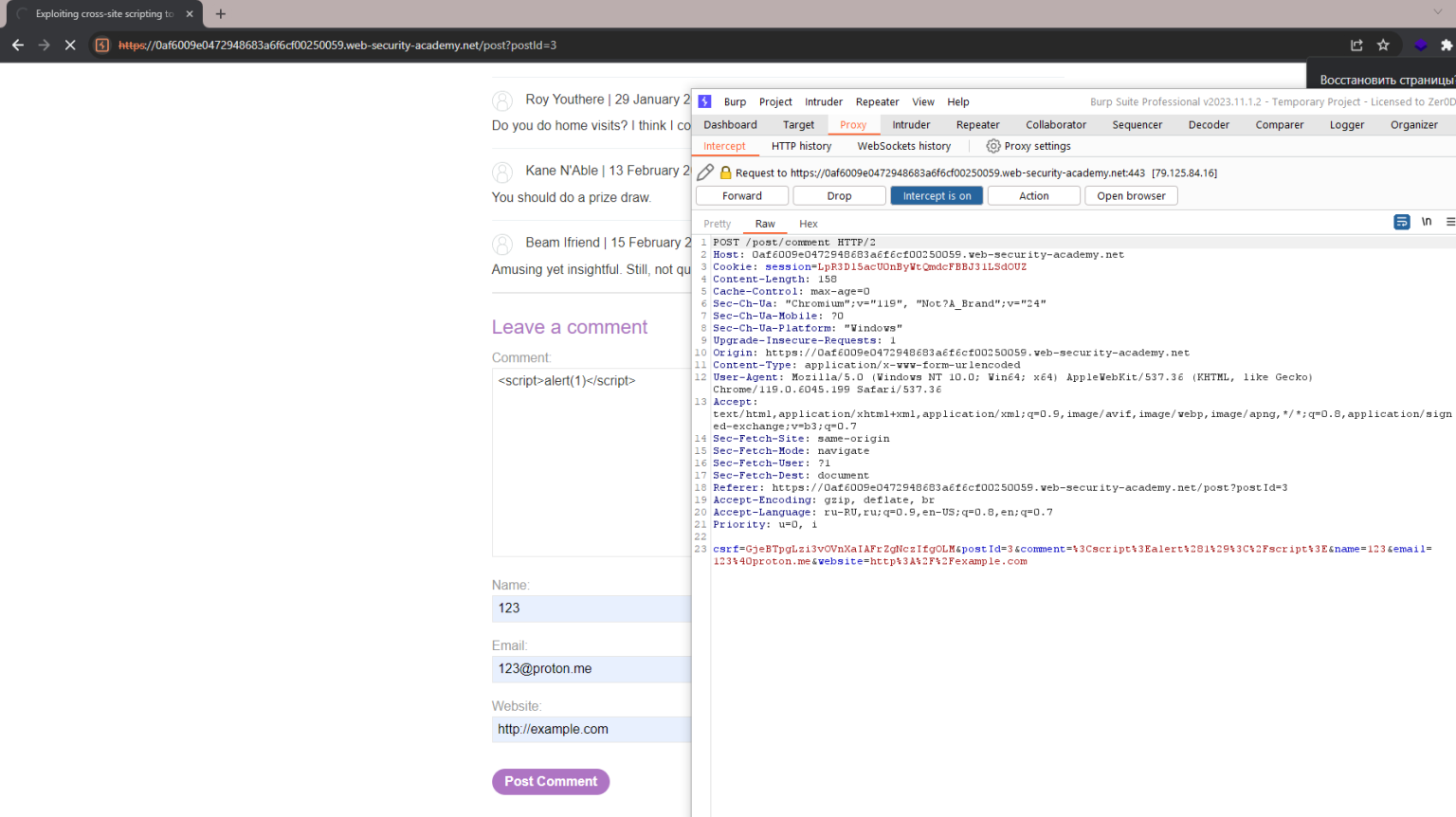Click the POST /post/comment request line
Viewport: 1456px width, 817px height.
(x=794, y=242)
